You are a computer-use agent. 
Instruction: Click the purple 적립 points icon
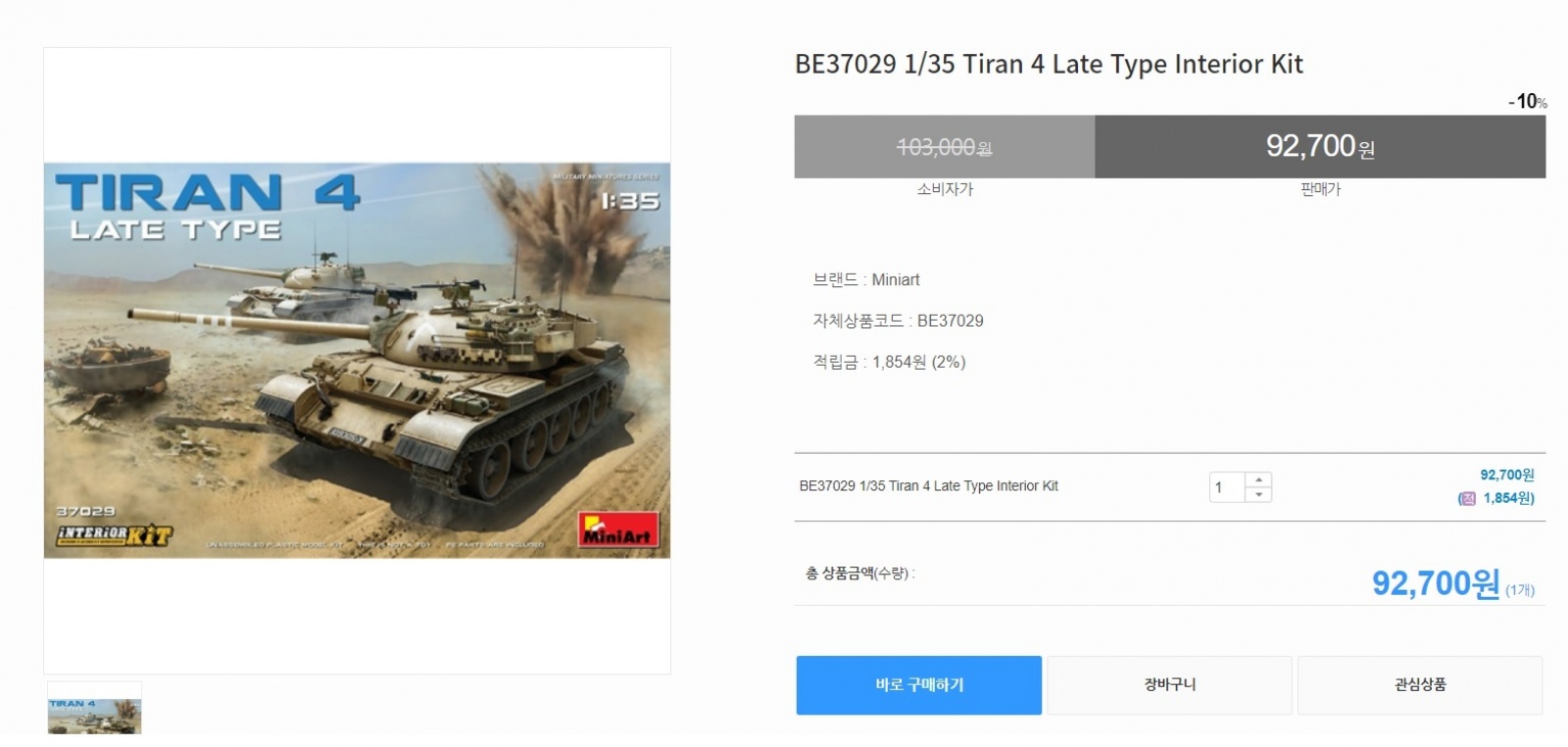pos(1467,499)
